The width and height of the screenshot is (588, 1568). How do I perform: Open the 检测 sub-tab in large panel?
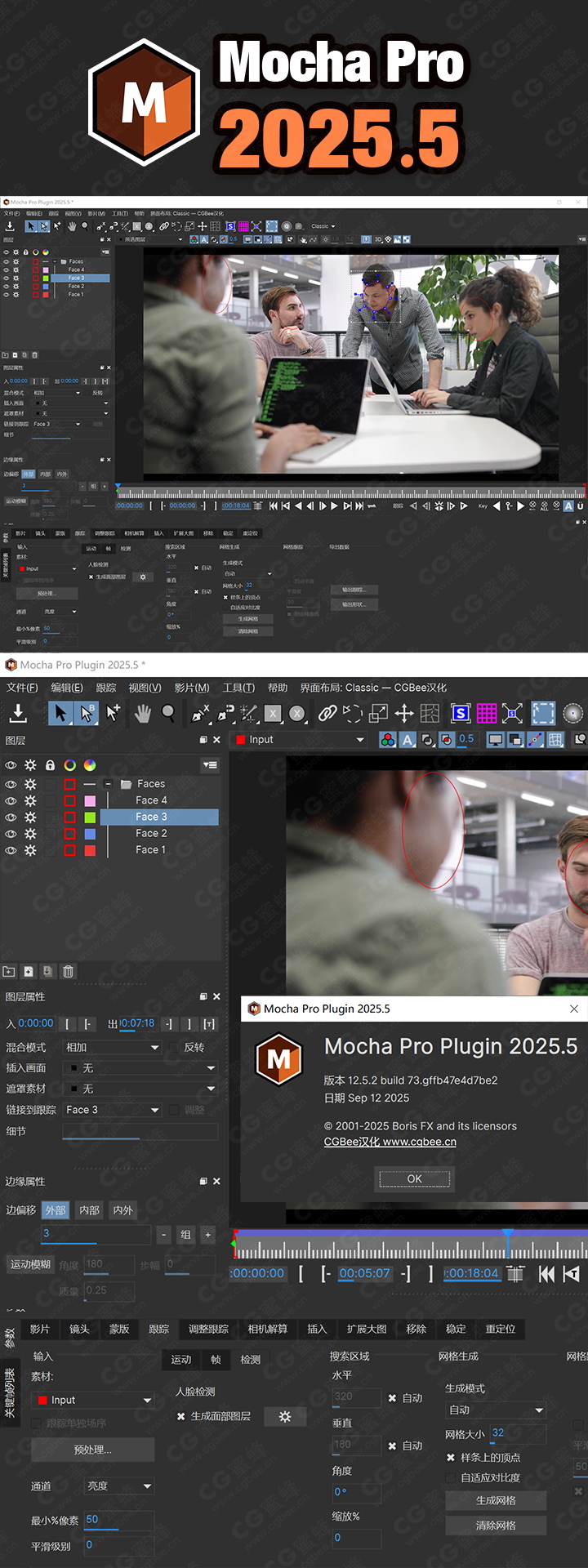click(251, 1360)
